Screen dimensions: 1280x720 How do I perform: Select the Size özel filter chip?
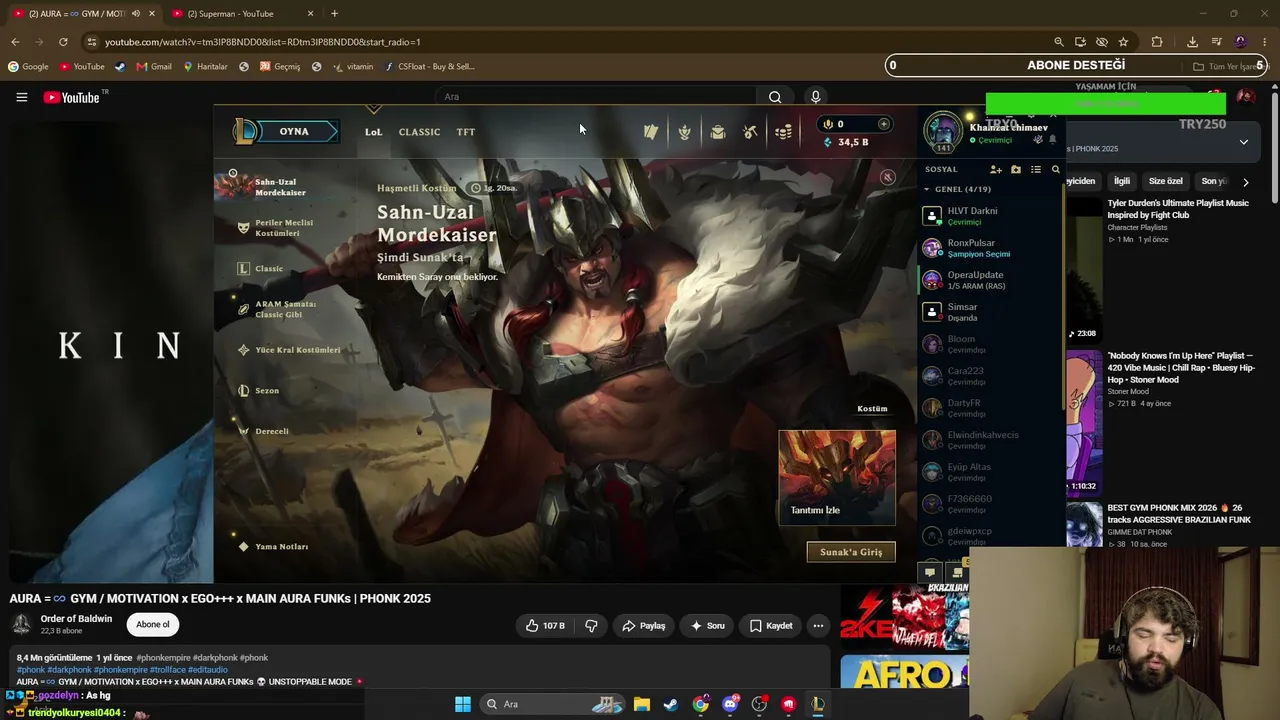click(x=1165, y=182)
